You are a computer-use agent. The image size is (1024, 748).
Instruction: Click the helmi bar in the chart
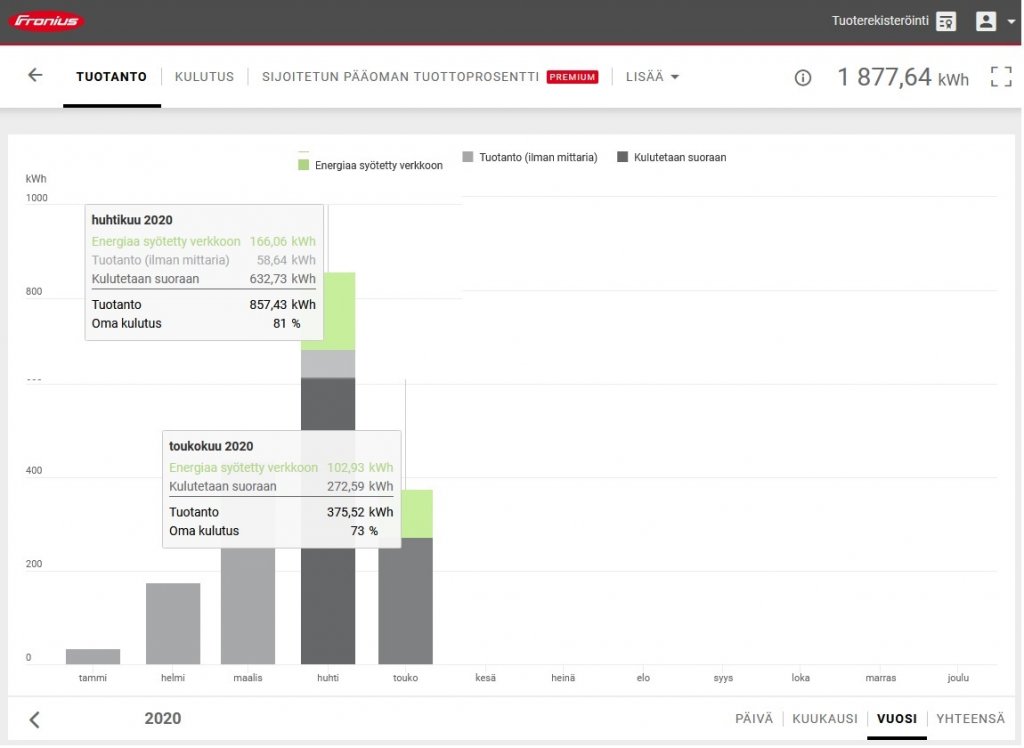tap(173, 623)
